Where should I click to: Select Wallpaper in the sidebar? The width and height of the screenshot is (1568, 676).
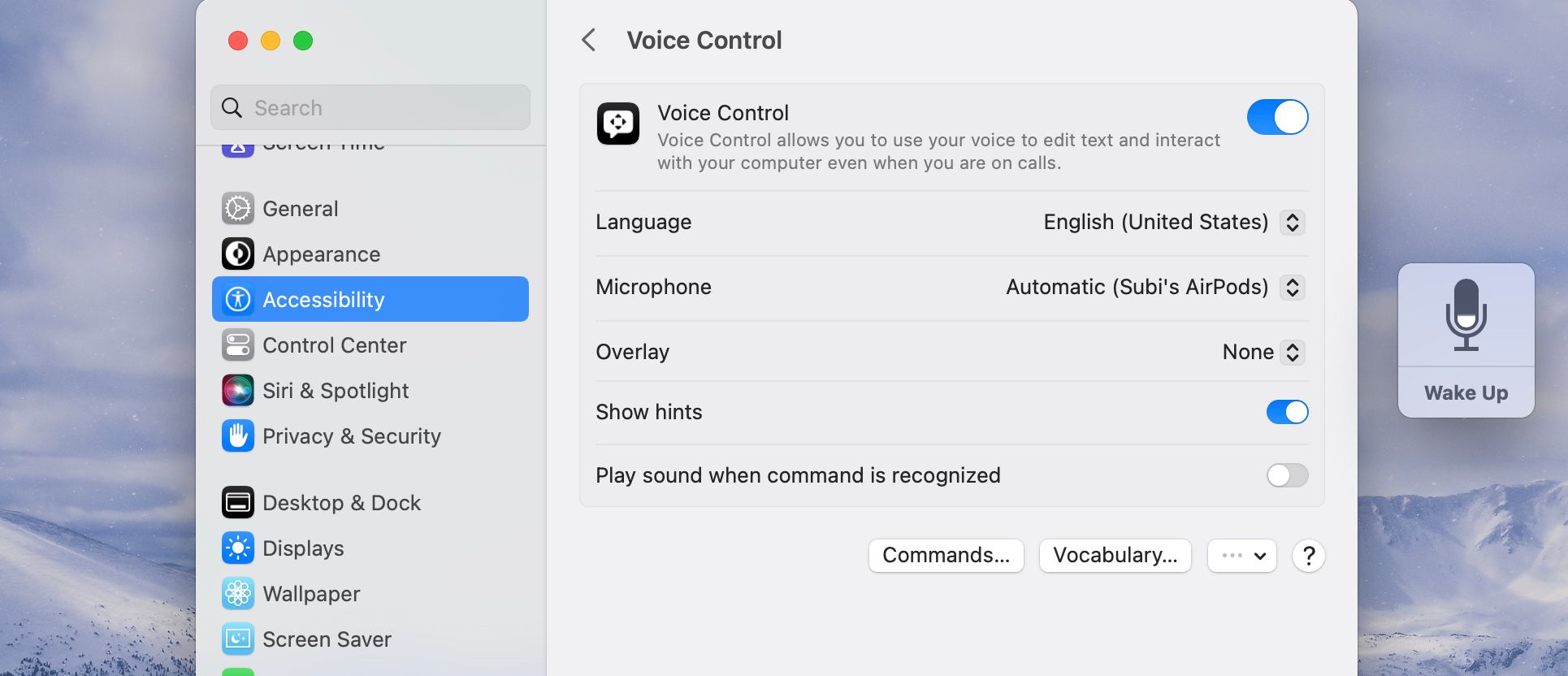click(x=311, y=594)
